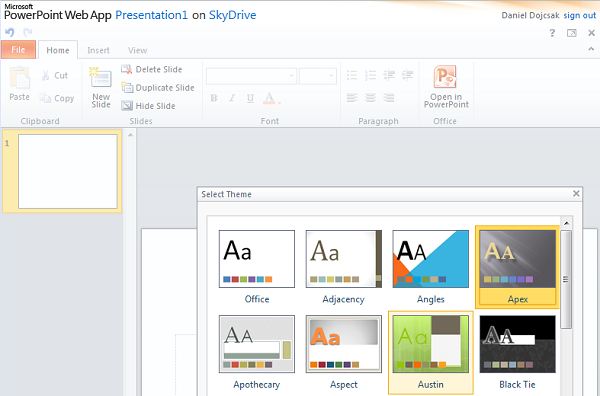
Task: Click the theme list scrollbar thumb
Action: click(566, 279)
